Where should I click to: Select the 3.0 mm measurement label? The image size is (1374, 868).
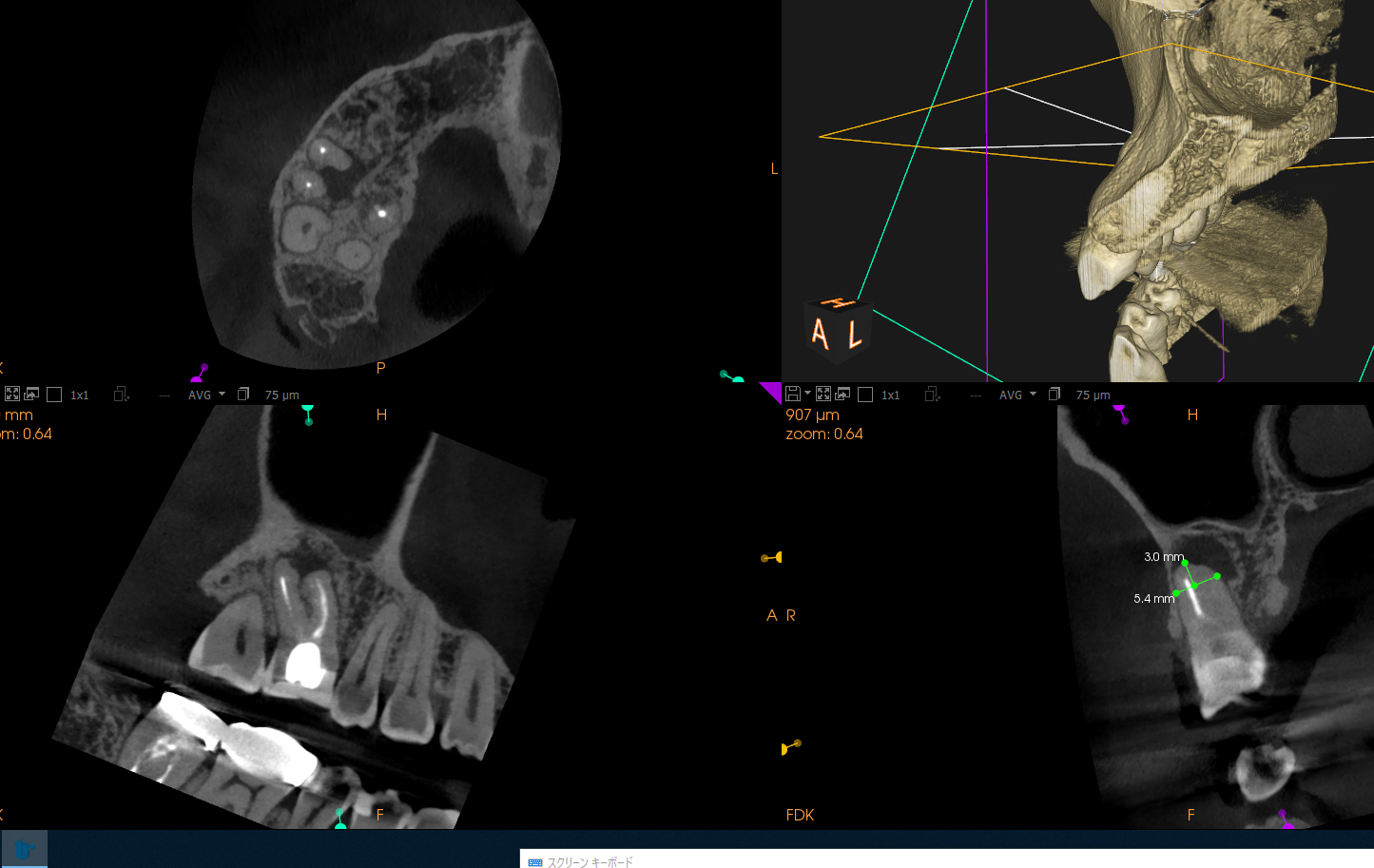click(x=1163, y=557)
